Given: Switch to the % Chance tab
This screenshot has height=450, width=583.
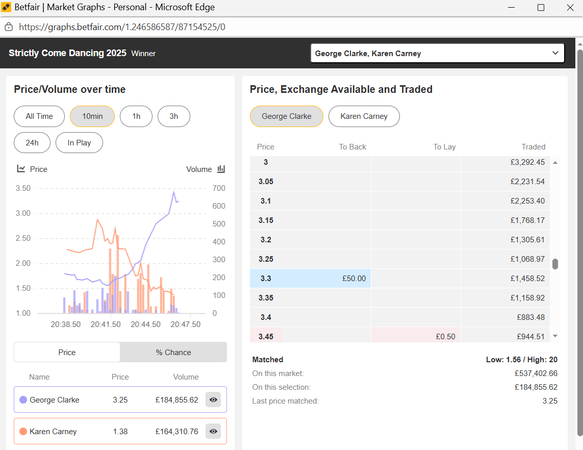Looking at the screenshot, I should 173,352.
